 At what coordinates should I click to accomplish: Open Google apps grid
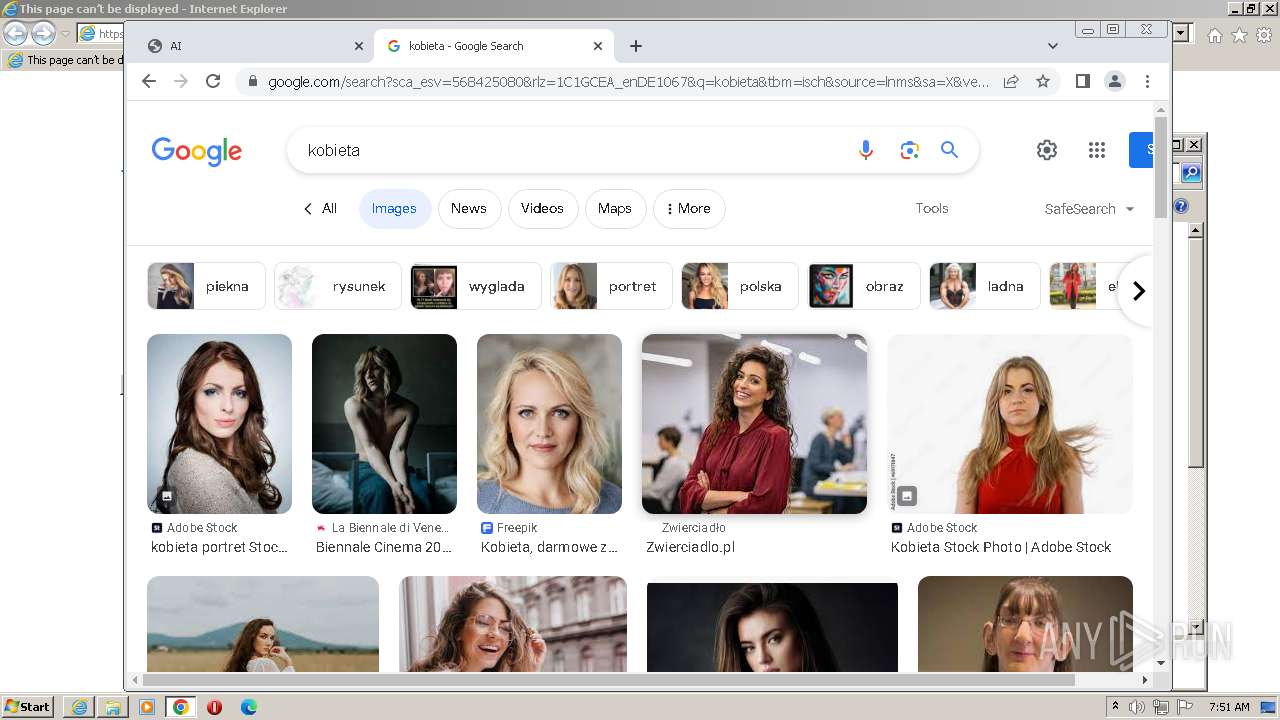pos(1097,150)
